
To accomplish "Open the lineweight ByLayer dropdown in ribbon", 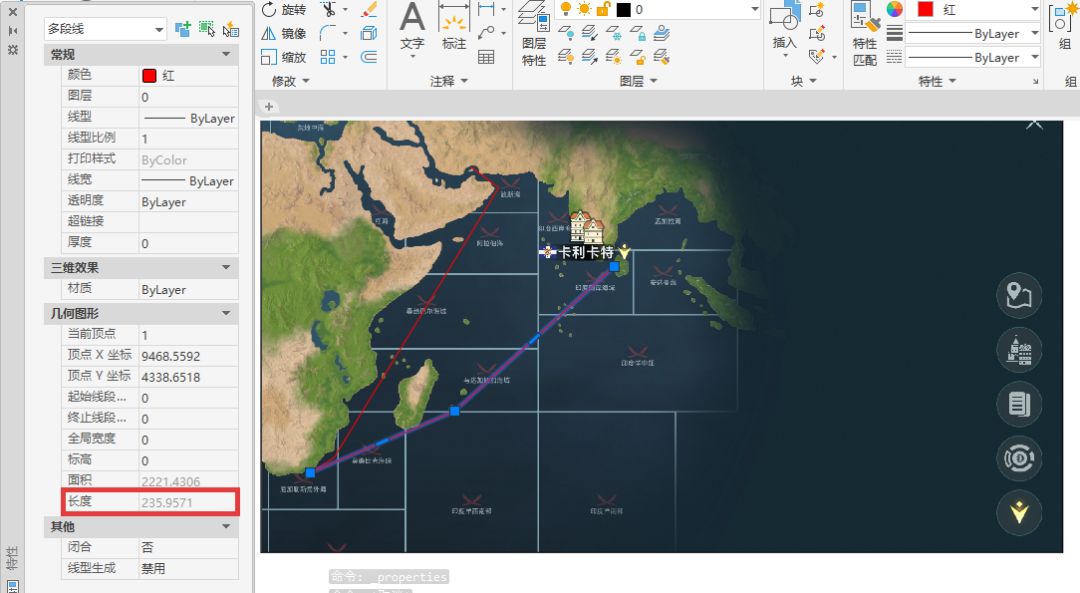I will pyautogui.click(x=1035, y=33).
